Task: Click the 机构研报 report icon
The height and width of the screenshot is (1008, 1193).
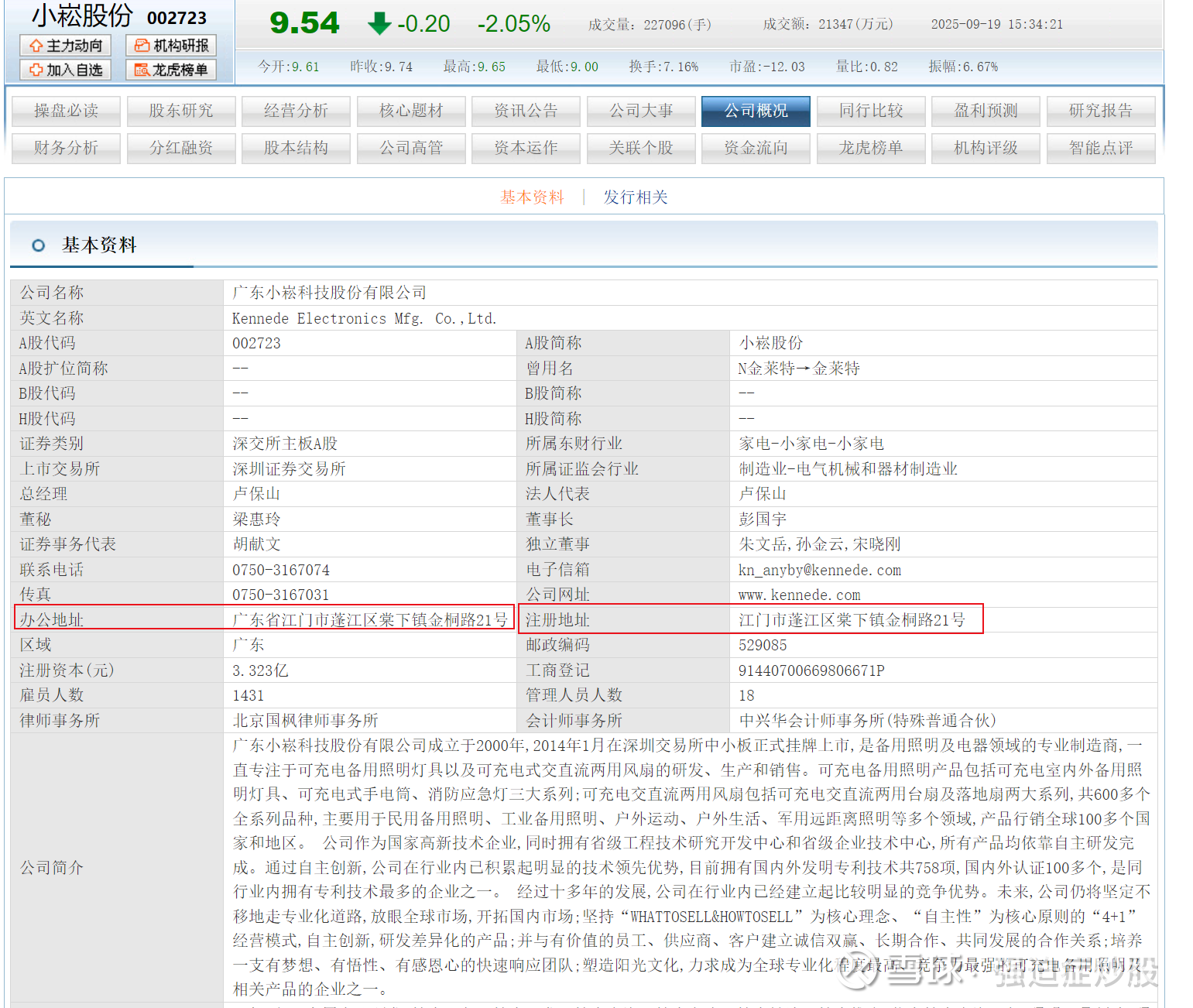Action: pos(142,46)
